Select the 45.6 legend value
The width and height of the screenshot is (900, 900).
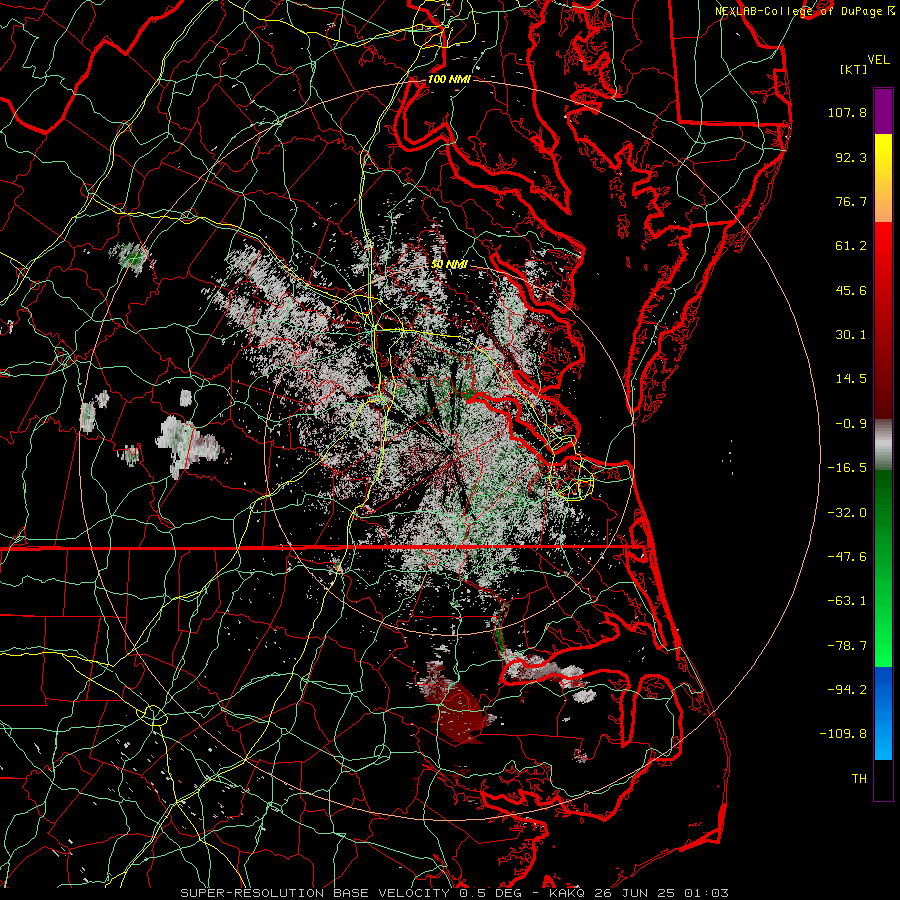point(851,290)
